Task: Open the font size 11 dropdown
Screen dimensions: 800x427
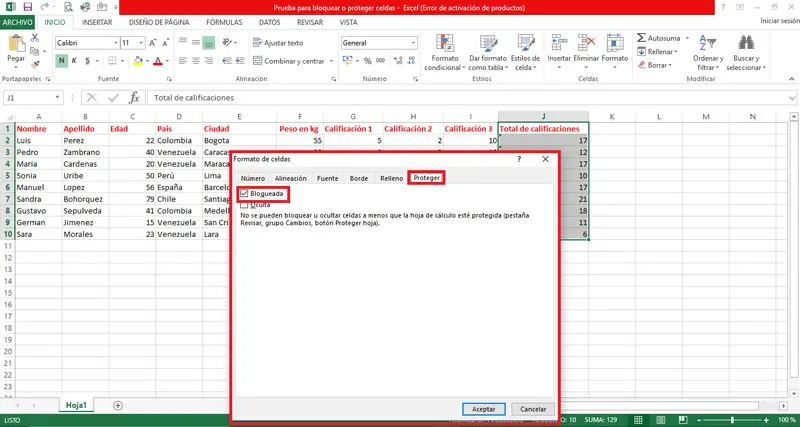Action: tap(141, 43)
